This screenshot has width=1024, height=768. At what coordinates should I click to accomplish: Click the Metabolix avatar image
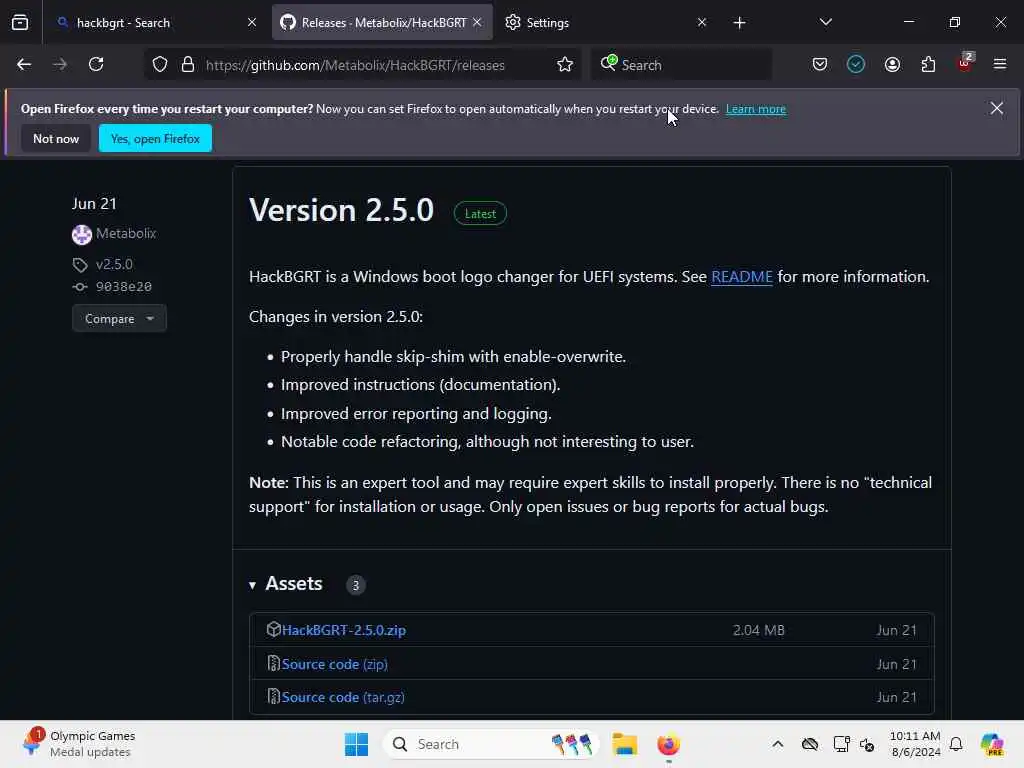click(x=82, y=234)
